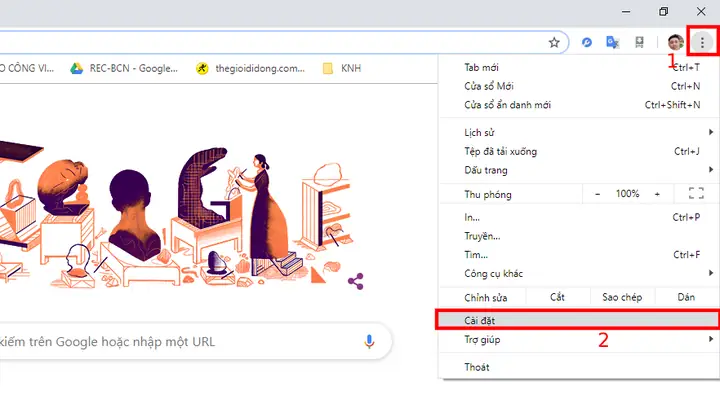
Task: Click the 100% zoom level value
Action: 627,194
